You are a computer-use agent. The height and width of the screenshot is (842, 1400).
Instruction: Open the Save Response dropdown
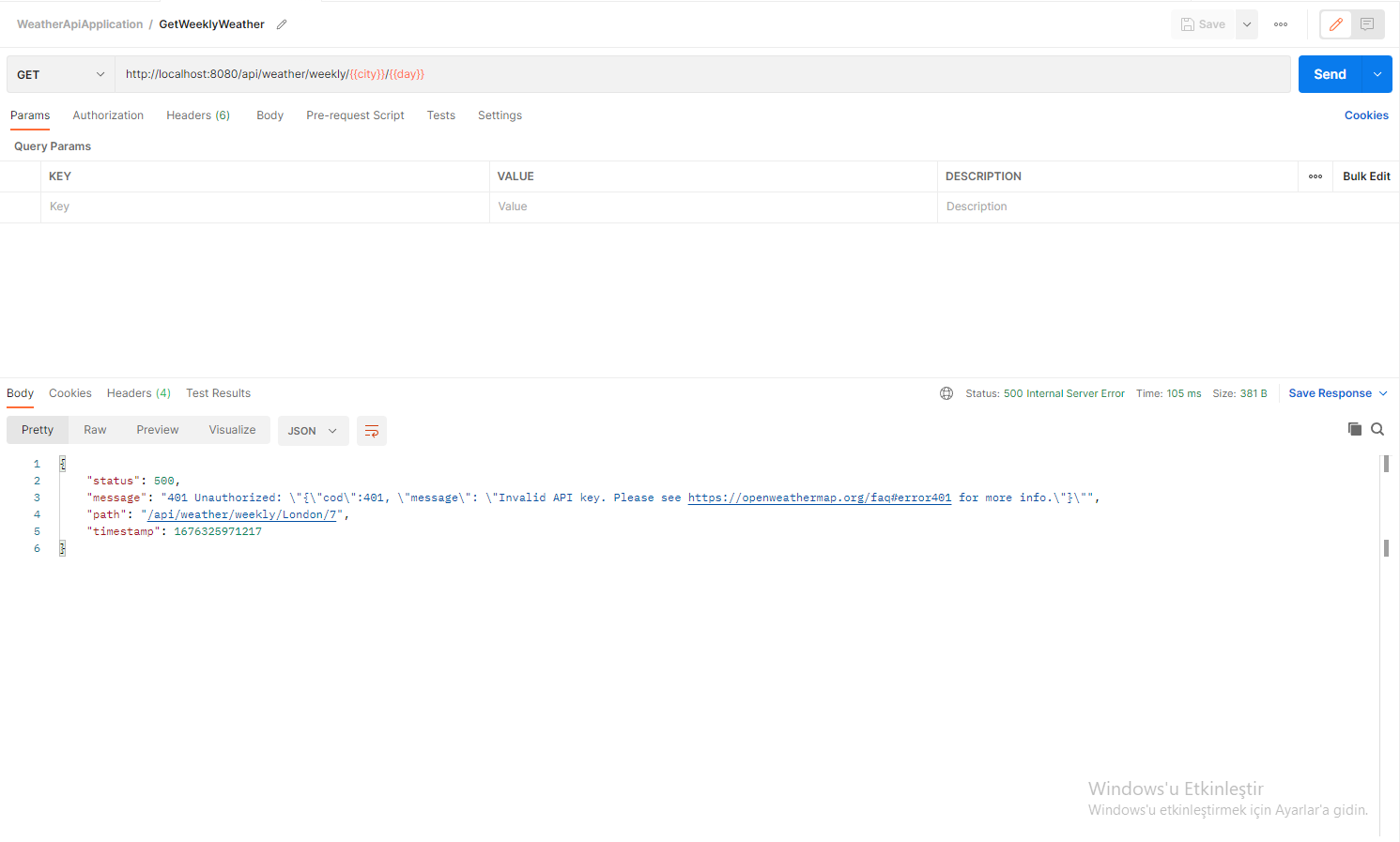tap(1337, 393)
